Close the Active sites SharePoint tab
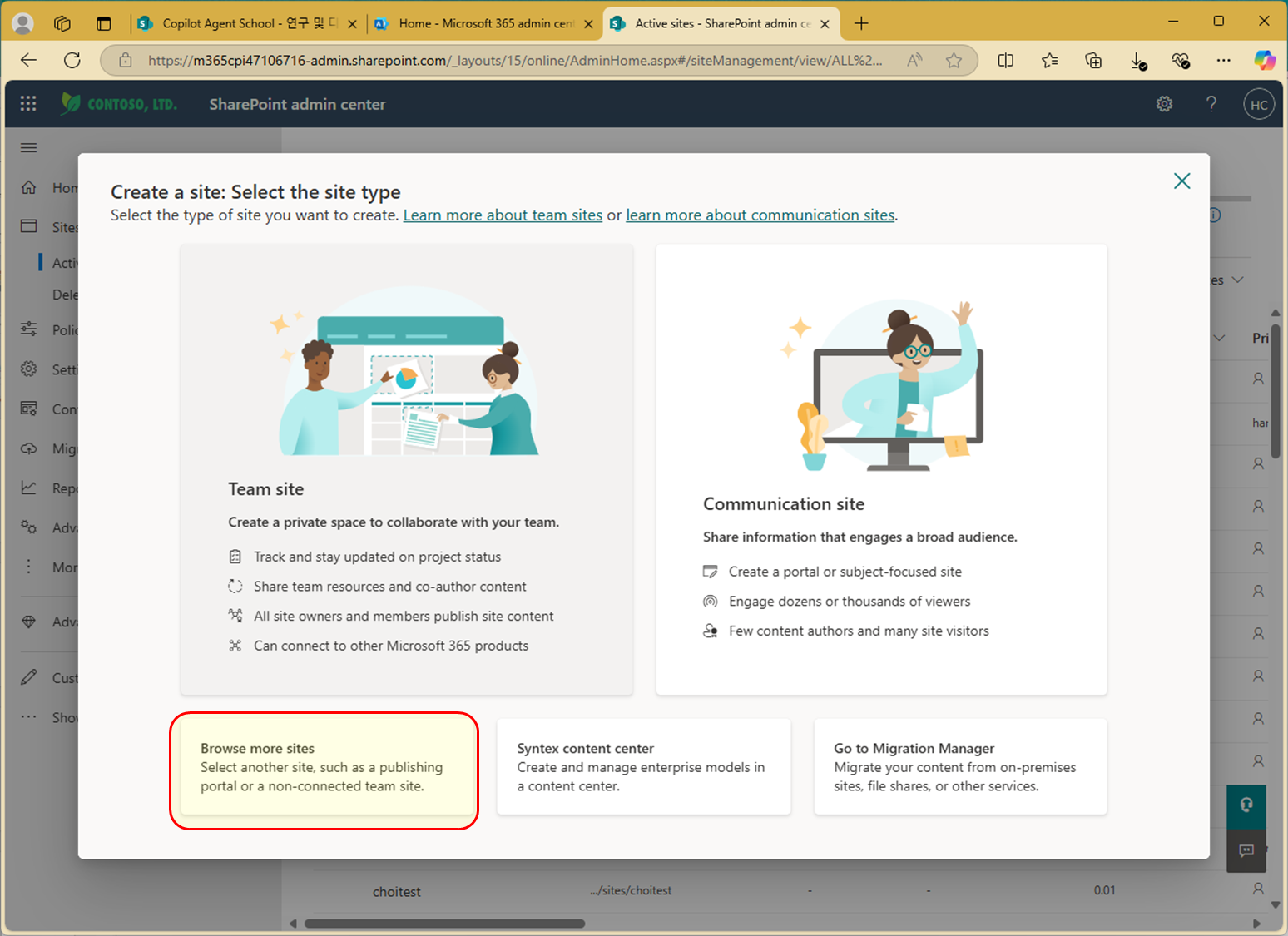This screenshot has height=936, width=1288. (825, 24)
